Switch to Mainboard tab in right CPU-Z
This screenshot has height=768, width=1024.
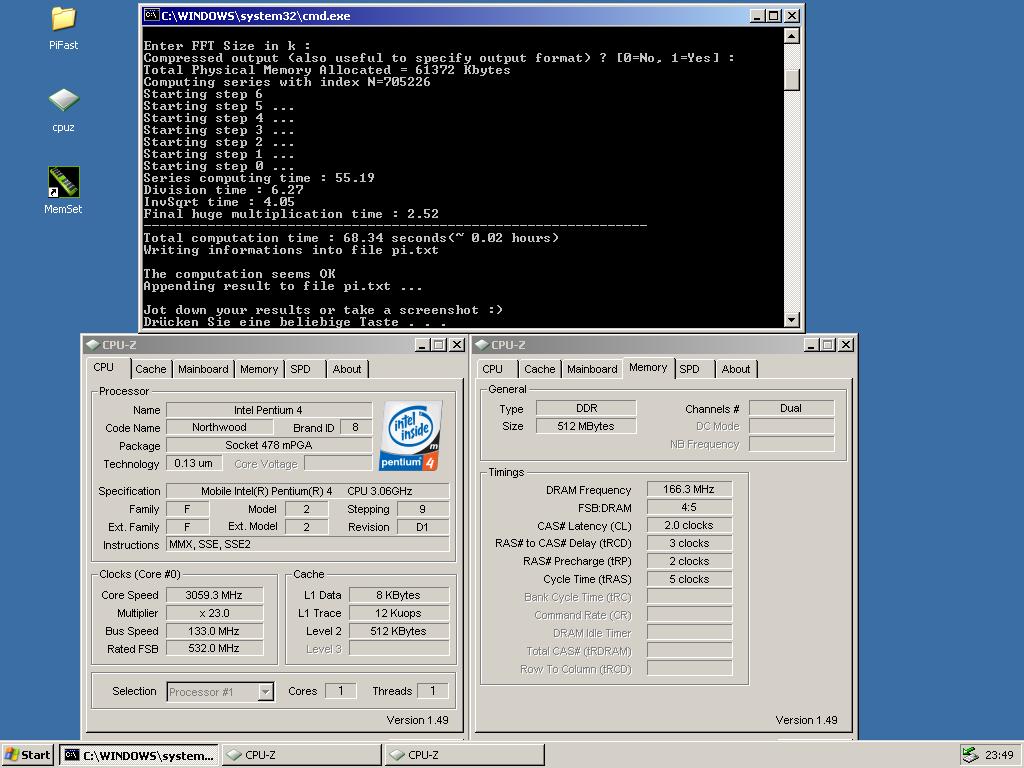click(592, 369)
